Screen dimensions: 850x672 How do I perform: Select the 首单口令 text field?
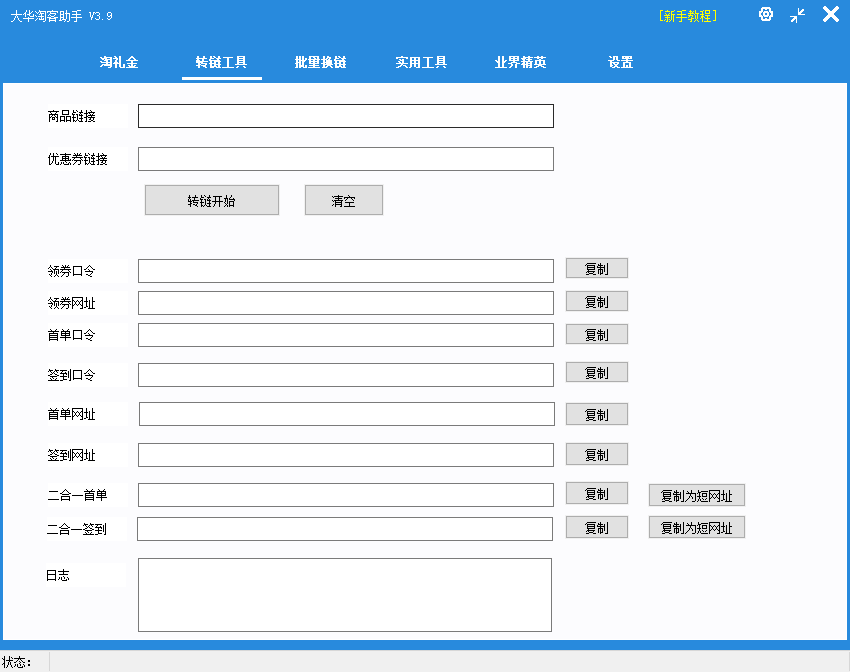(x=346, y=335)
